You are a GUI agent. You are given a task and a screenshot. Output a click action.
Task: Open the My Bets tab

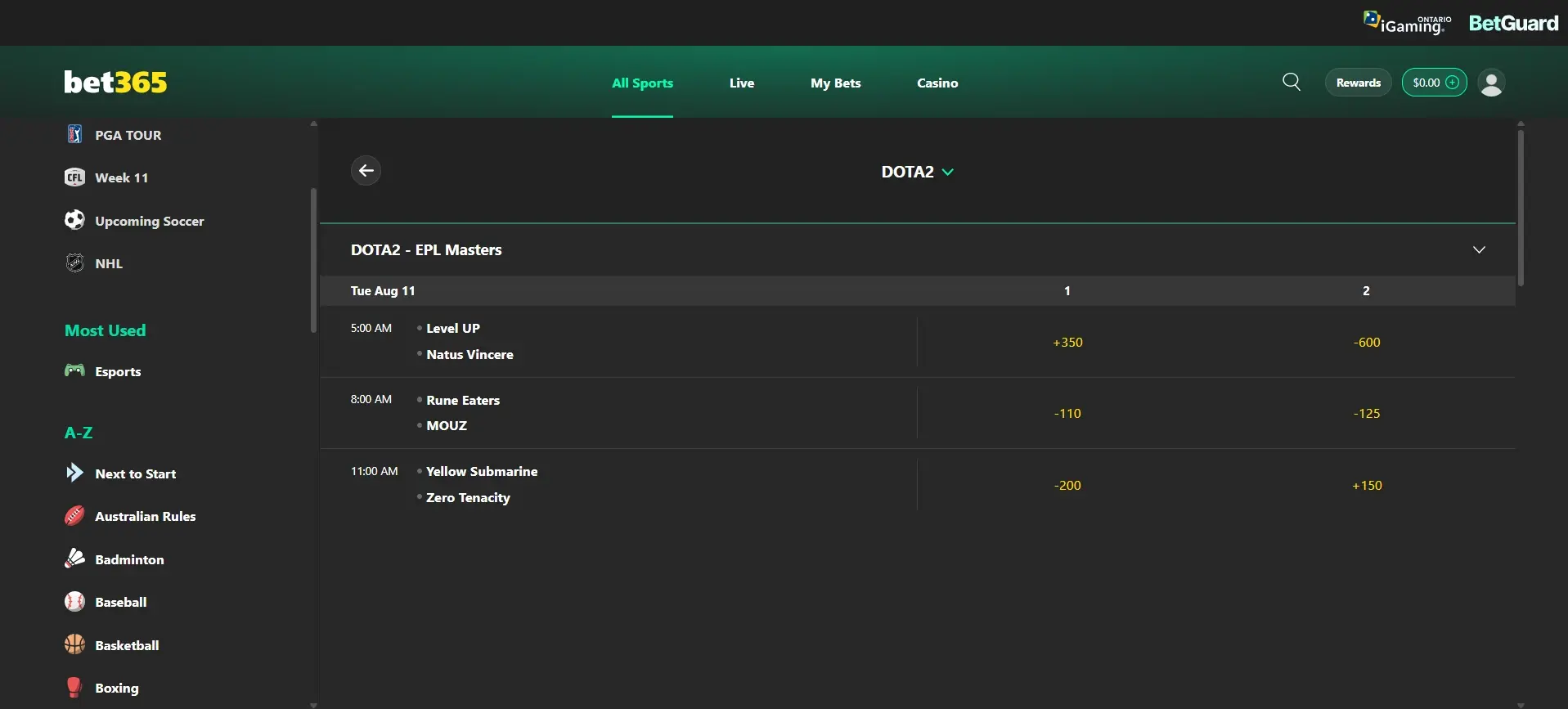[835, 83]
